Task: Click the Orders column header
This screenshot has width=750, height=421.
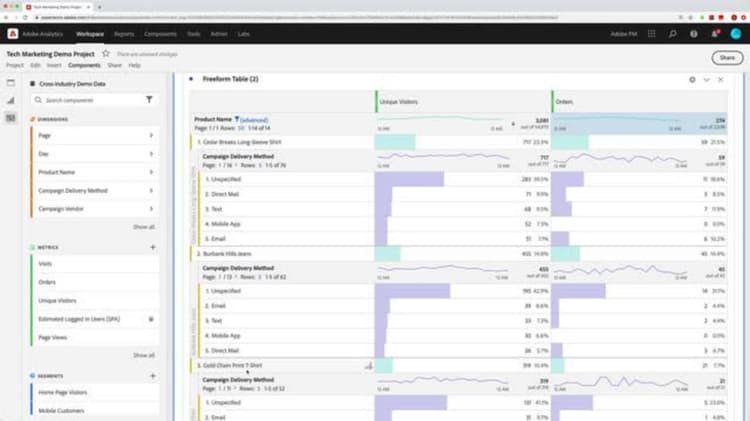Action: click(x=640, y=101)
